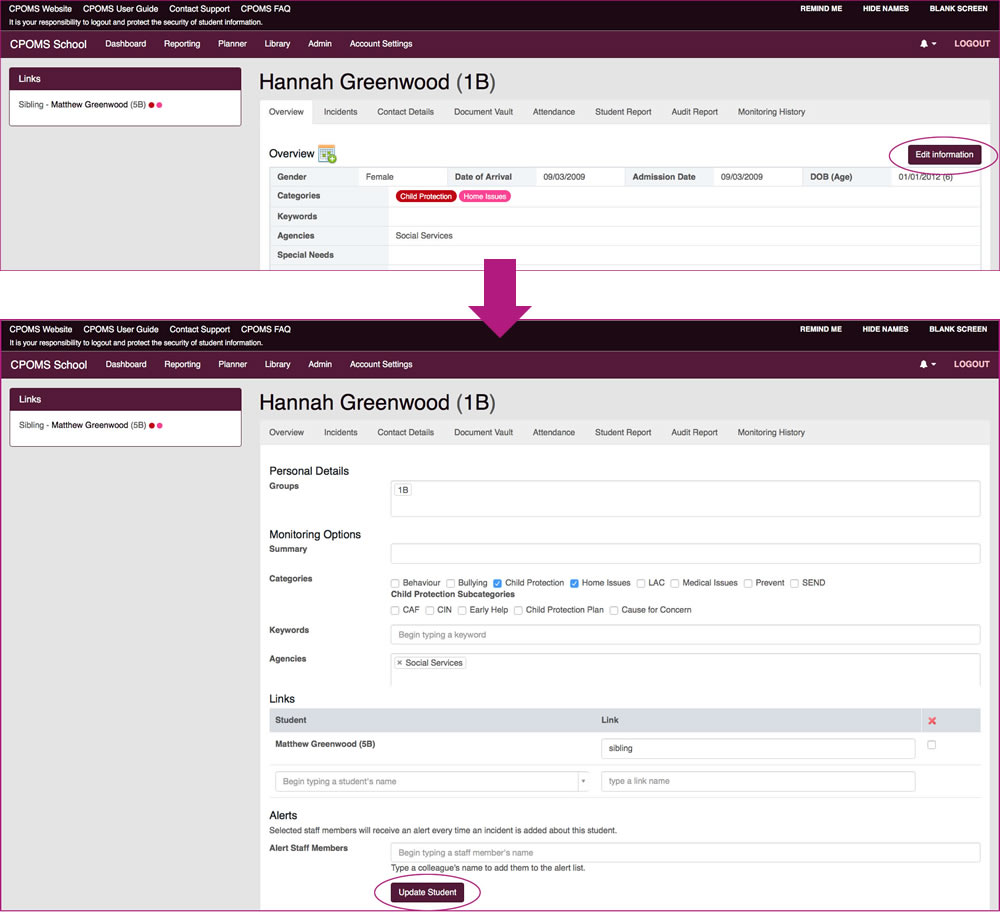Open the Document Vault tab on the Overview page

[x=483, y=112]
